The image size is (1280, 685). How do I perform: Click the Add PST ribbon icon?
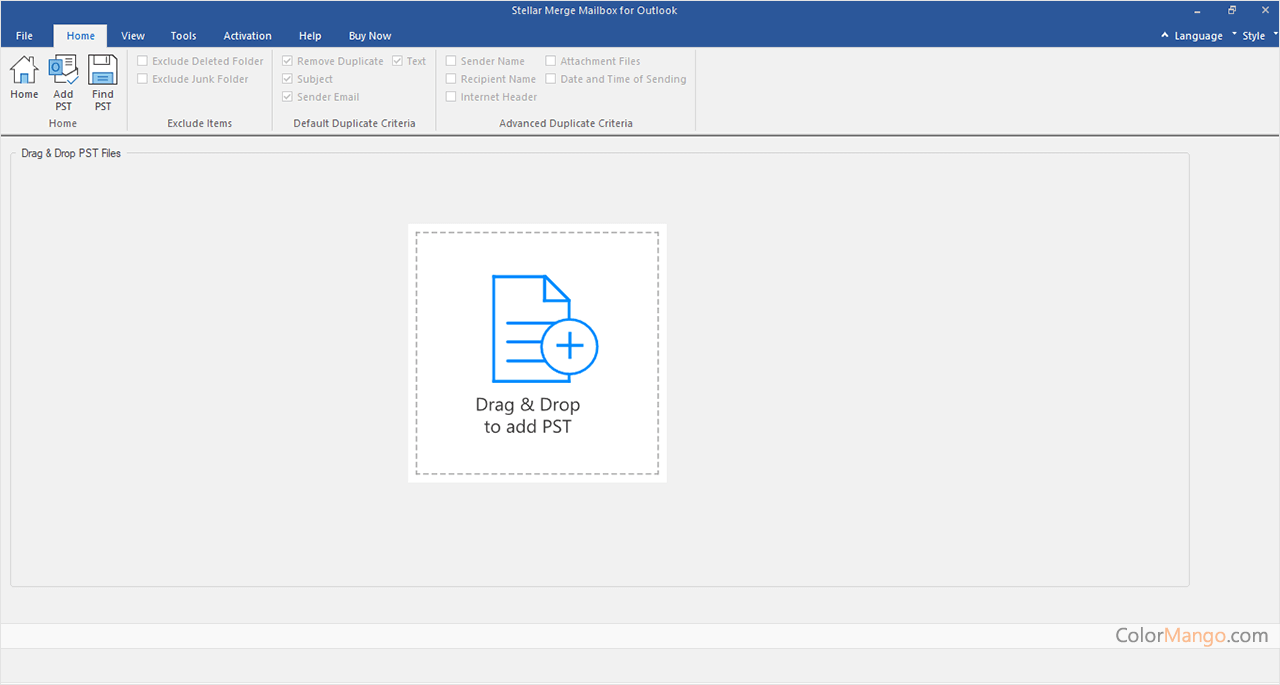(63, 83)
